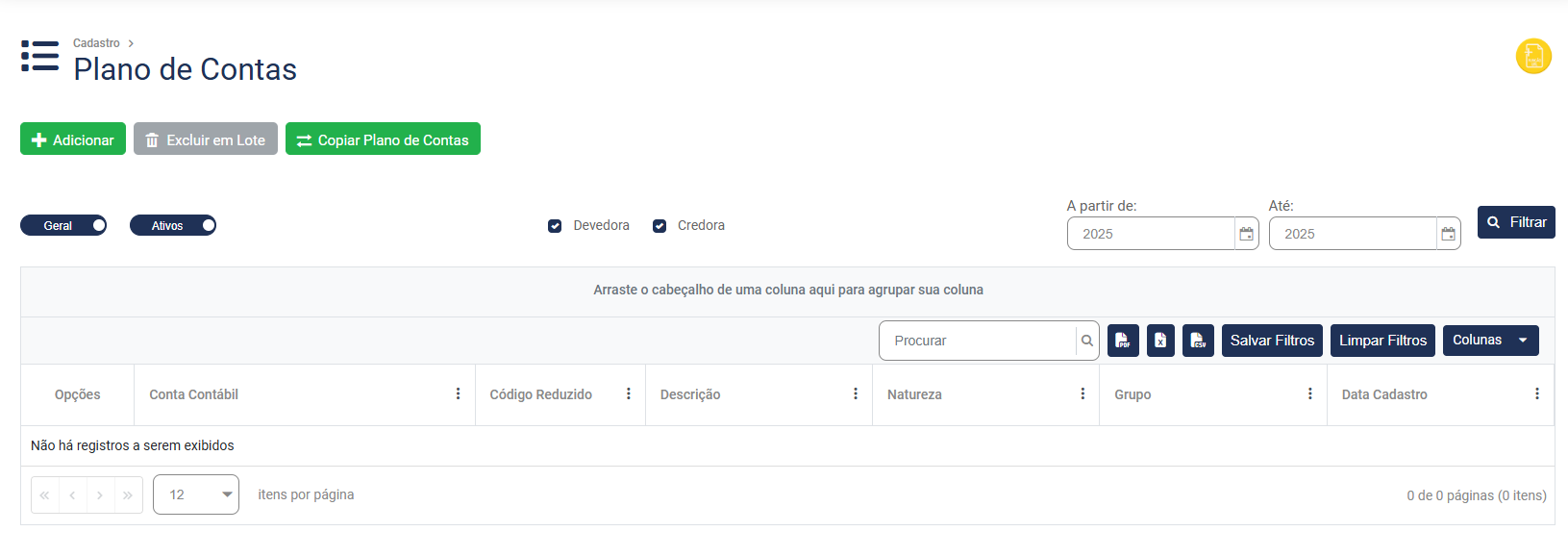Sort by Natureza column header
This screenshot has width=1568, height=557.
(914, 394)
